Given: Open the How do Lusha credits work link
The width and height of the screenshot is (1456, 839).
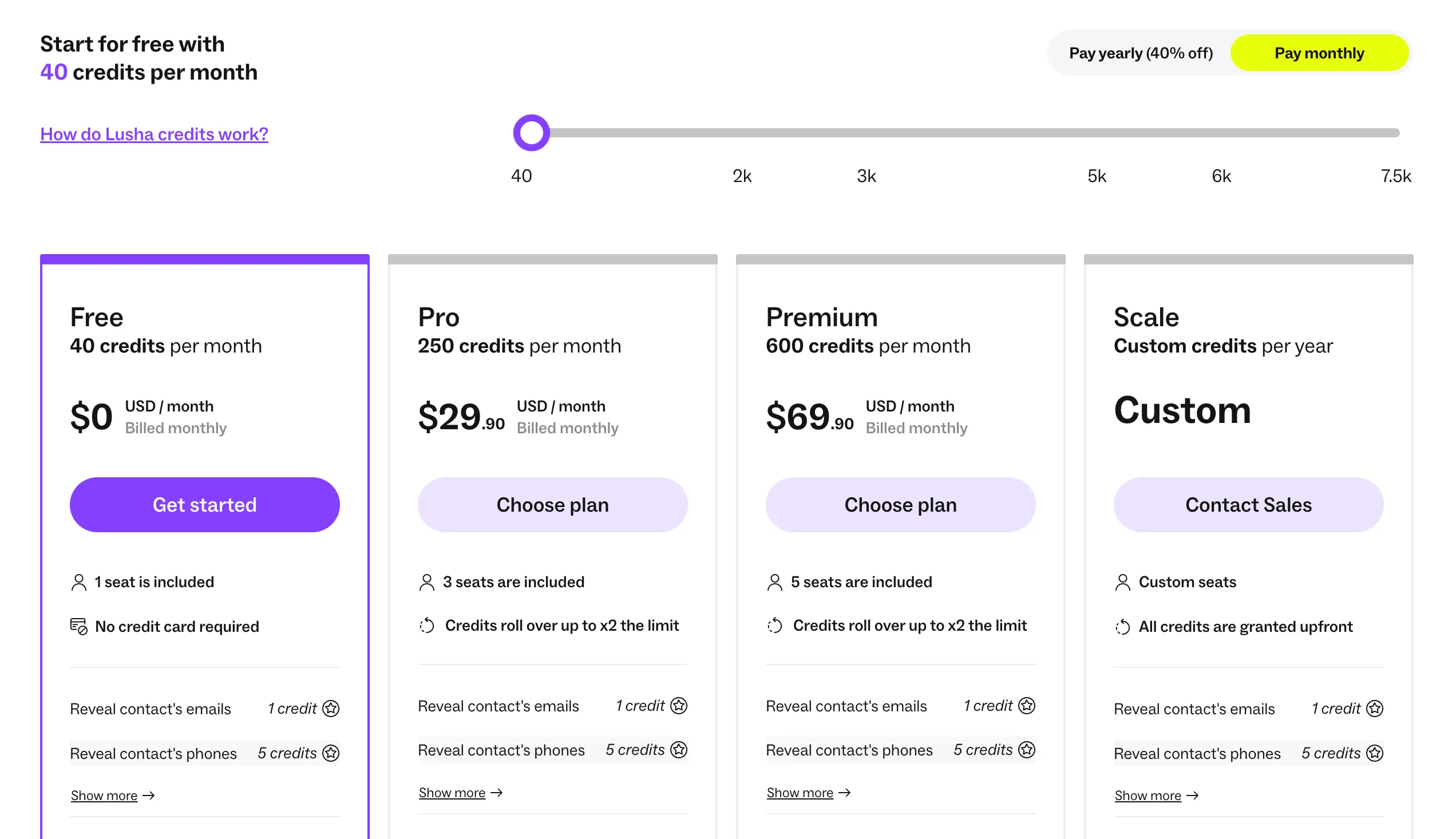Looking at the screenshot, I should [154, 134].
